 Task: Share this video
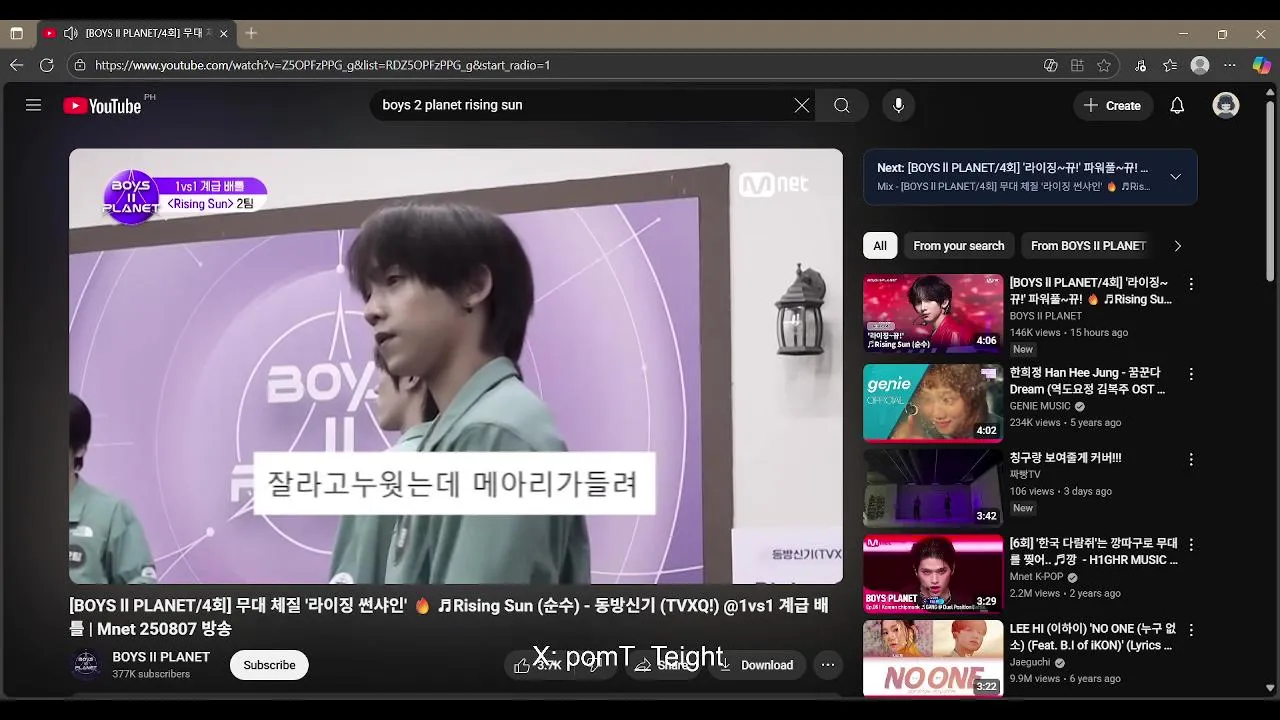662,665
